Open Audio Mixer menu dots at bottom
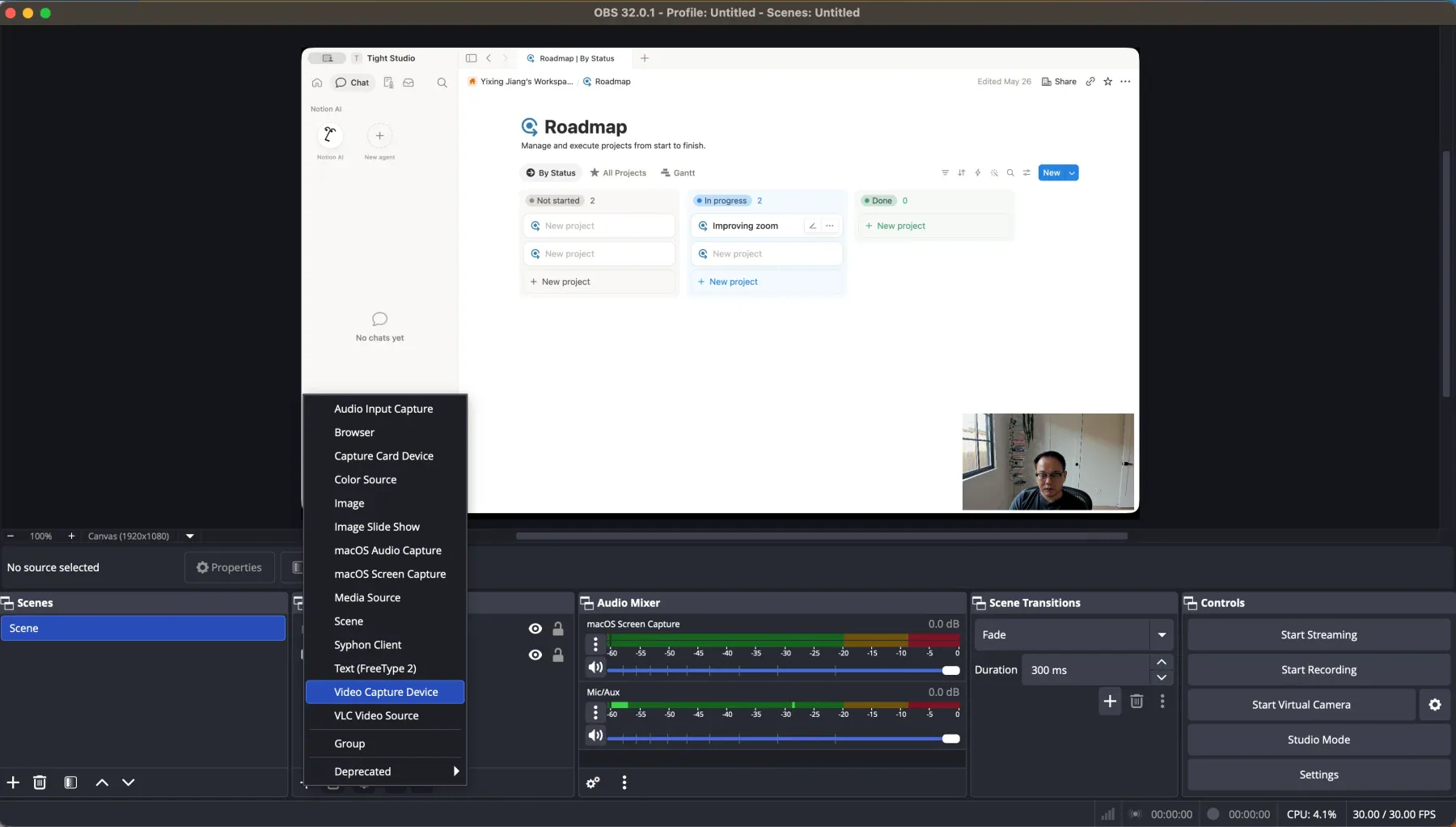 (624, 782)
